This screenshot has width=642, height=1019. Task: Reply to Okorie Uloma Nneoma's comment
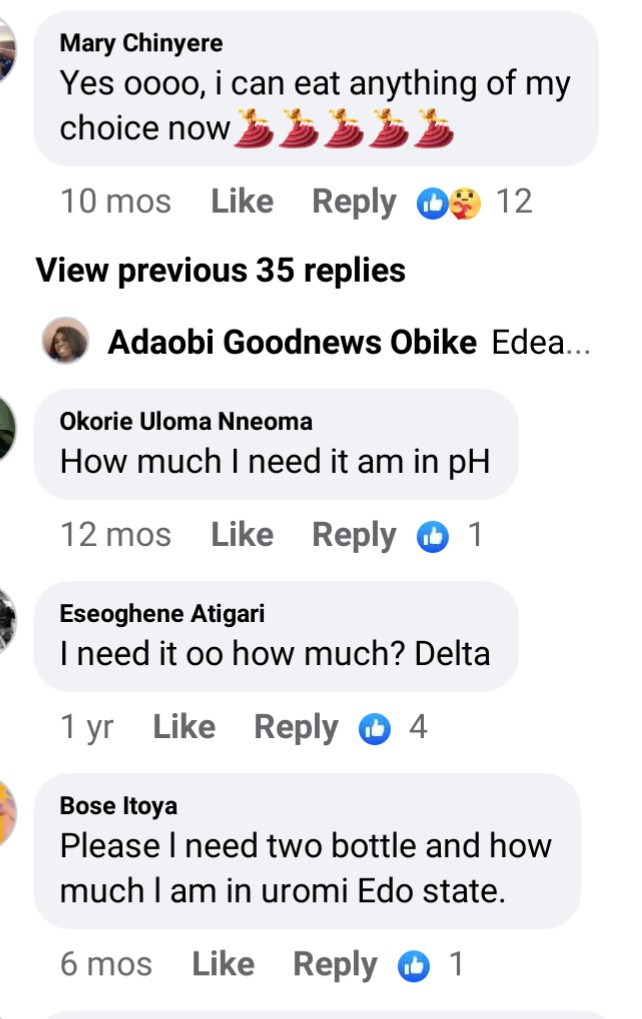pos(354,535)
